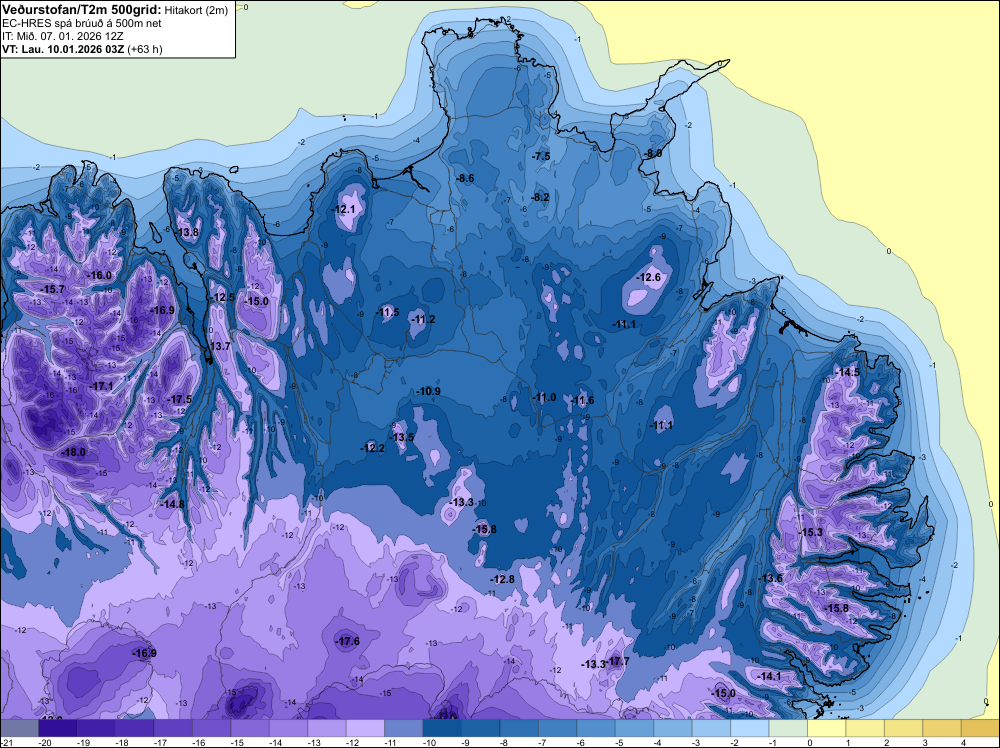Pick the legend swatch labeled 0

(827, 728)
